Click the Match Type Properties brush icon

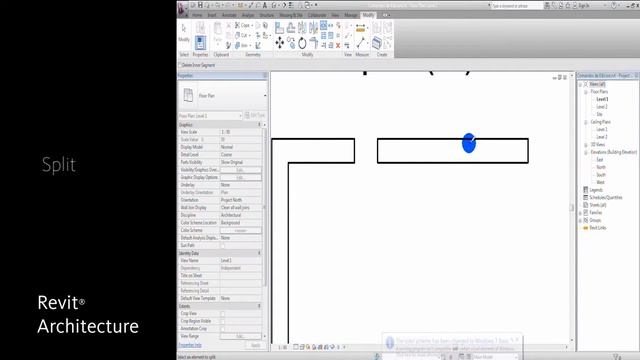(x=229, y=45)
